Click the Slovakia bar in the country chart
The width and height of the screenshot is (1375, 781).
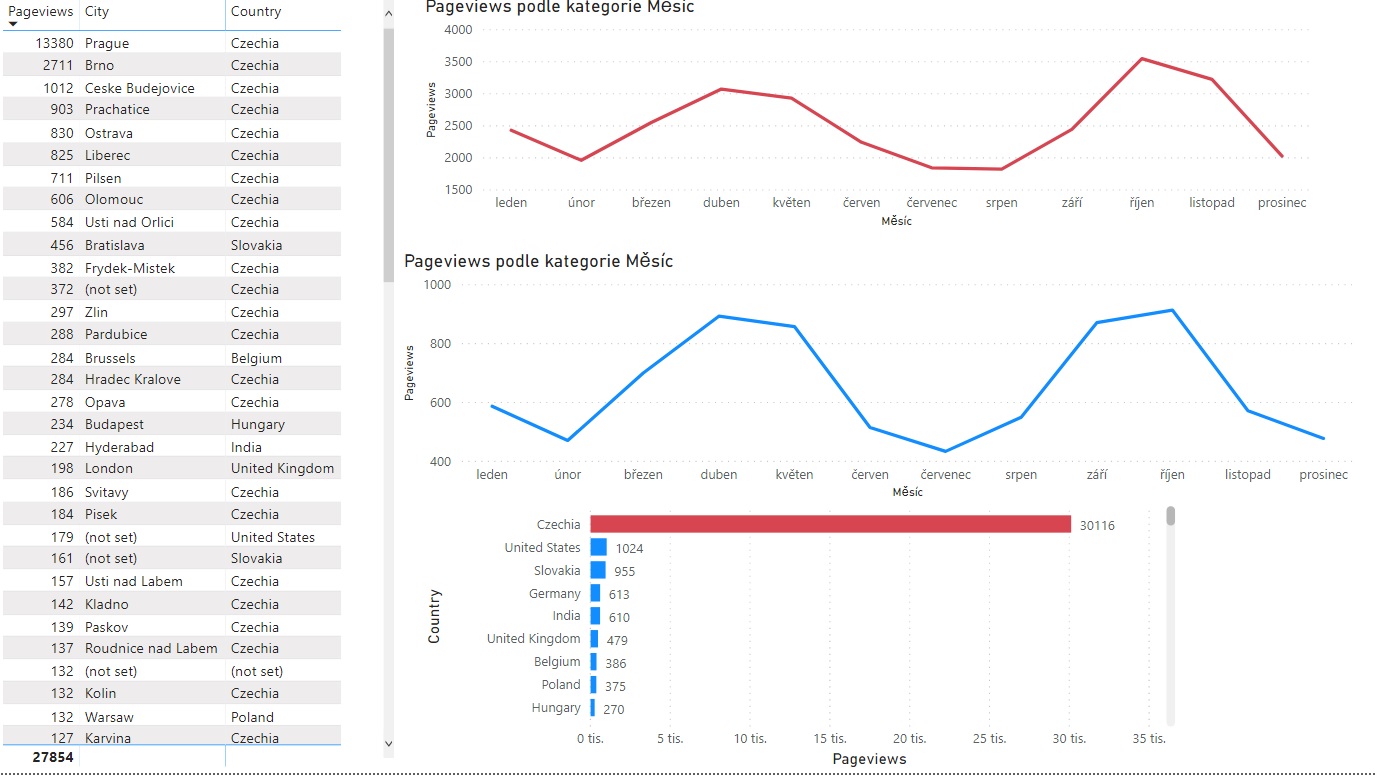click(598, 571)
